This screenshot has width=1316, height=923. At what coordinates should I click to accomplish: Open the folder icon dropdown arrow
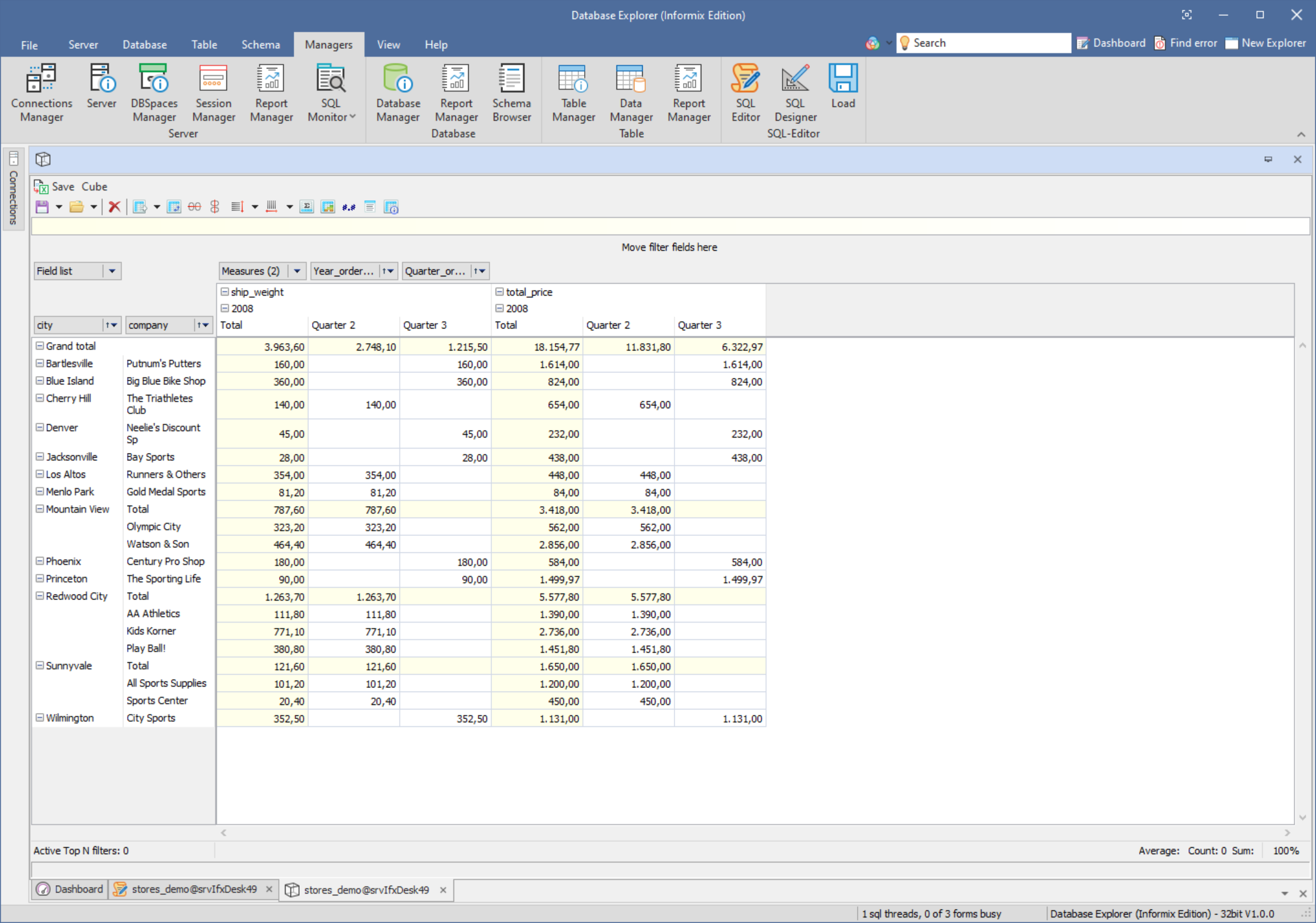pos(93,207)
